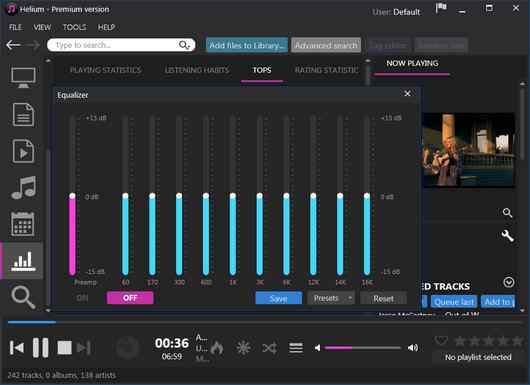The width and height of the screenshot is (530, 385).
Task: Click the flame icon in the player bar
Action: click(217, 347)
